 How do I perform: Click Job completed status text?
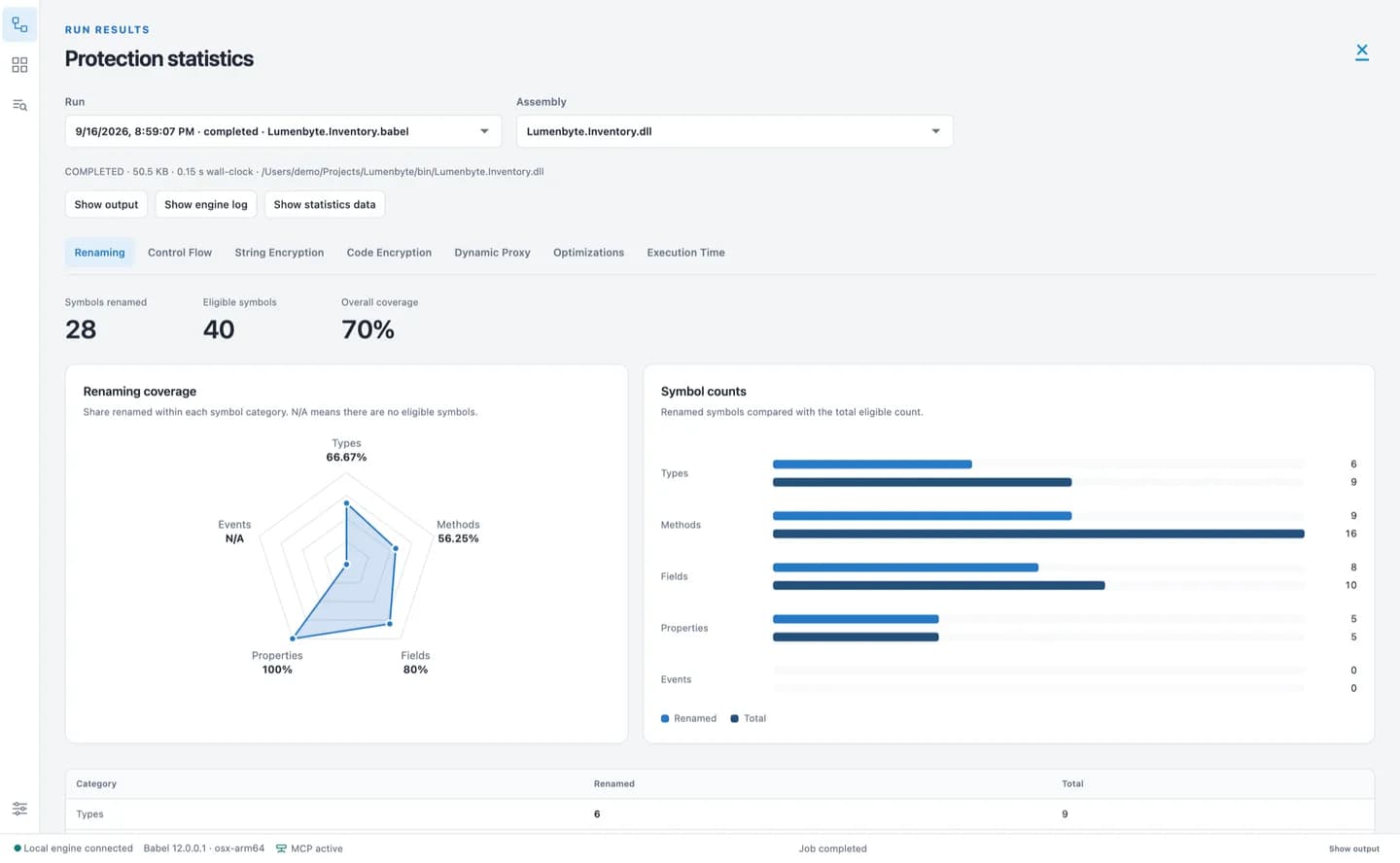[x=832, y=848]
